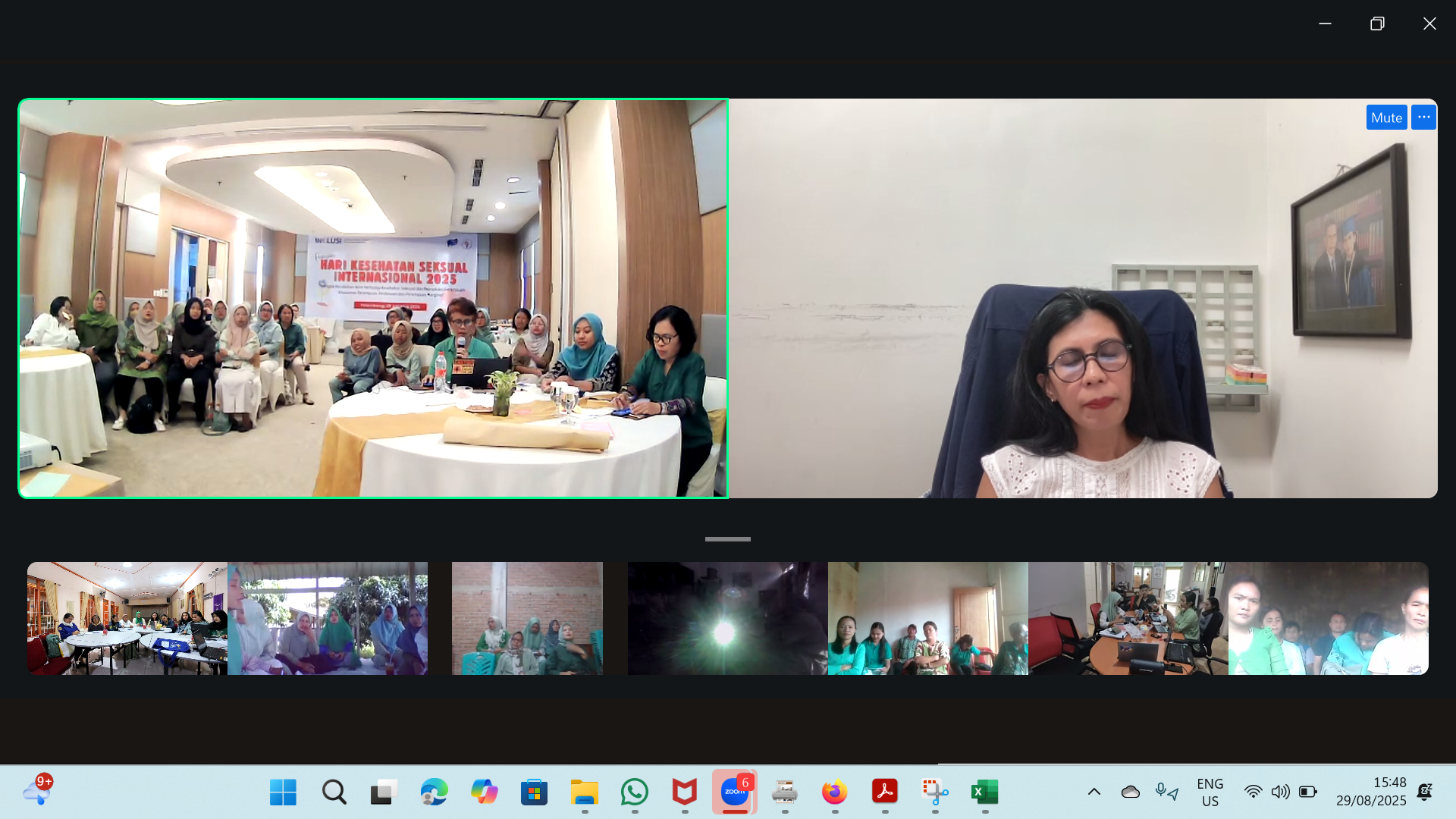Expand the hidden system tray icons chevron
The image size is (1456, 819).
pyautogui.click(x=1094, y=792)
